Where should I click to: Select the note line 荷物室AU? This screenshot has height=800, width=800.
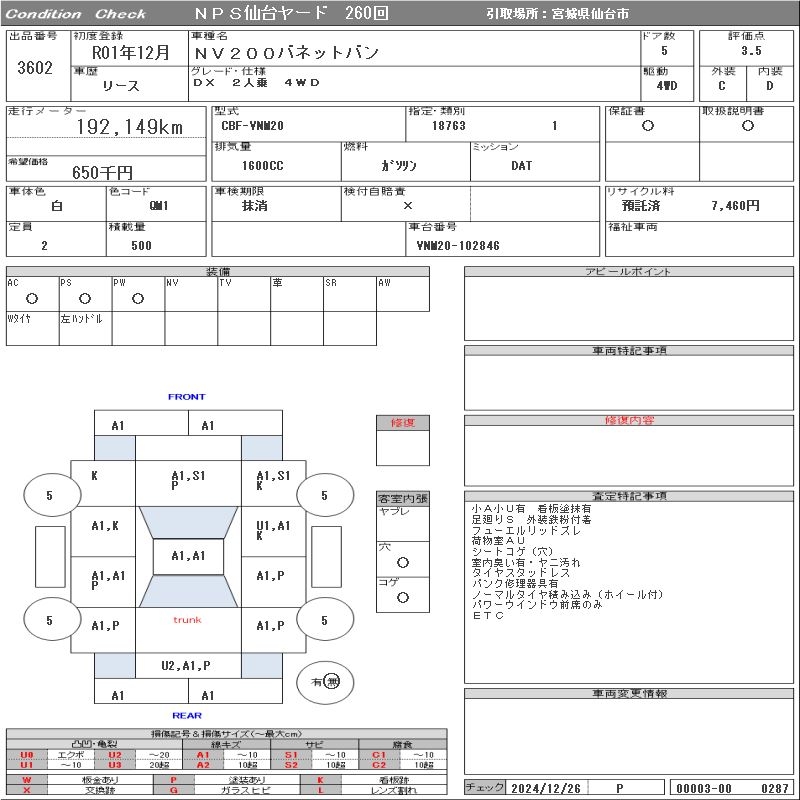[498, 541]
